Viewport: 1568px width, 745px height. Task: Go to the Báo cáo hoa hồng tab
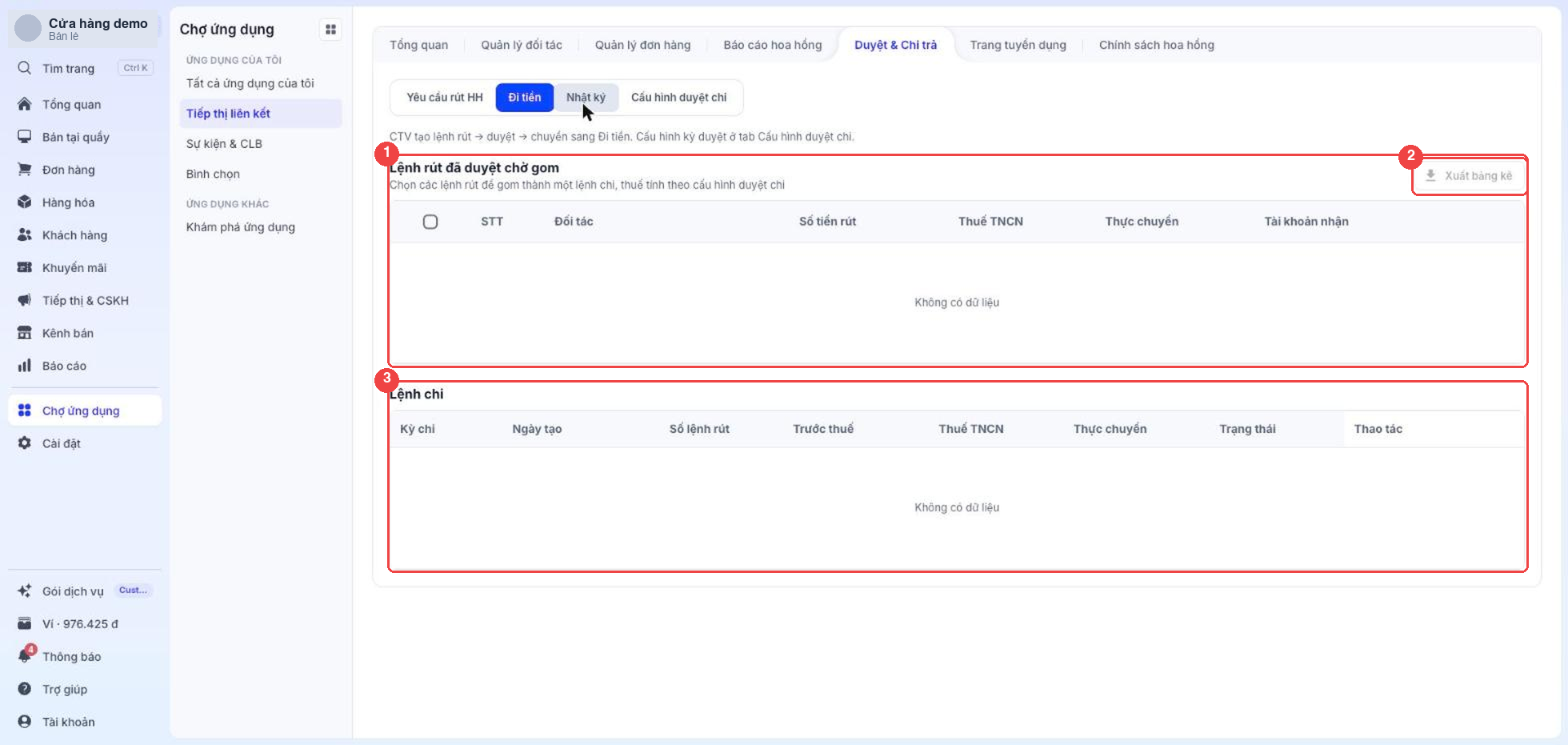pos(773,45)
